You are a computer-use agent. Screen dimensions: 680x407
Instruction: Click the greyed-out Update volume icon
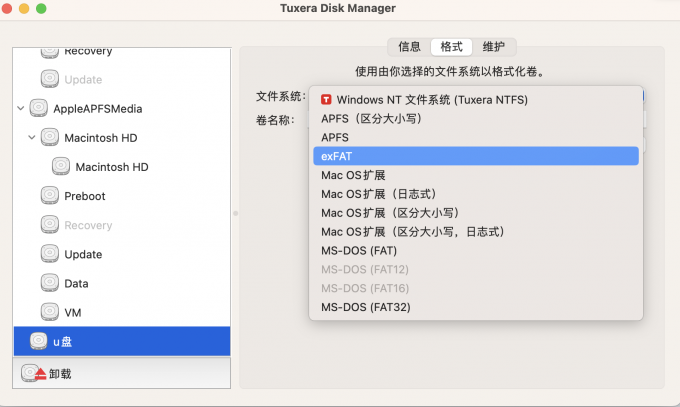click(50, 79)
